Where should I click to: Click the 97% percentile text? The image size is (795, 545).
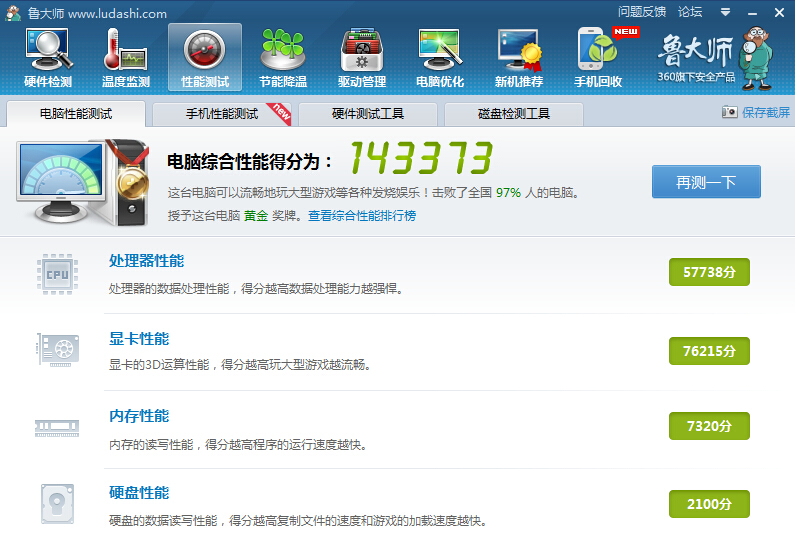[x=508, y=193]
